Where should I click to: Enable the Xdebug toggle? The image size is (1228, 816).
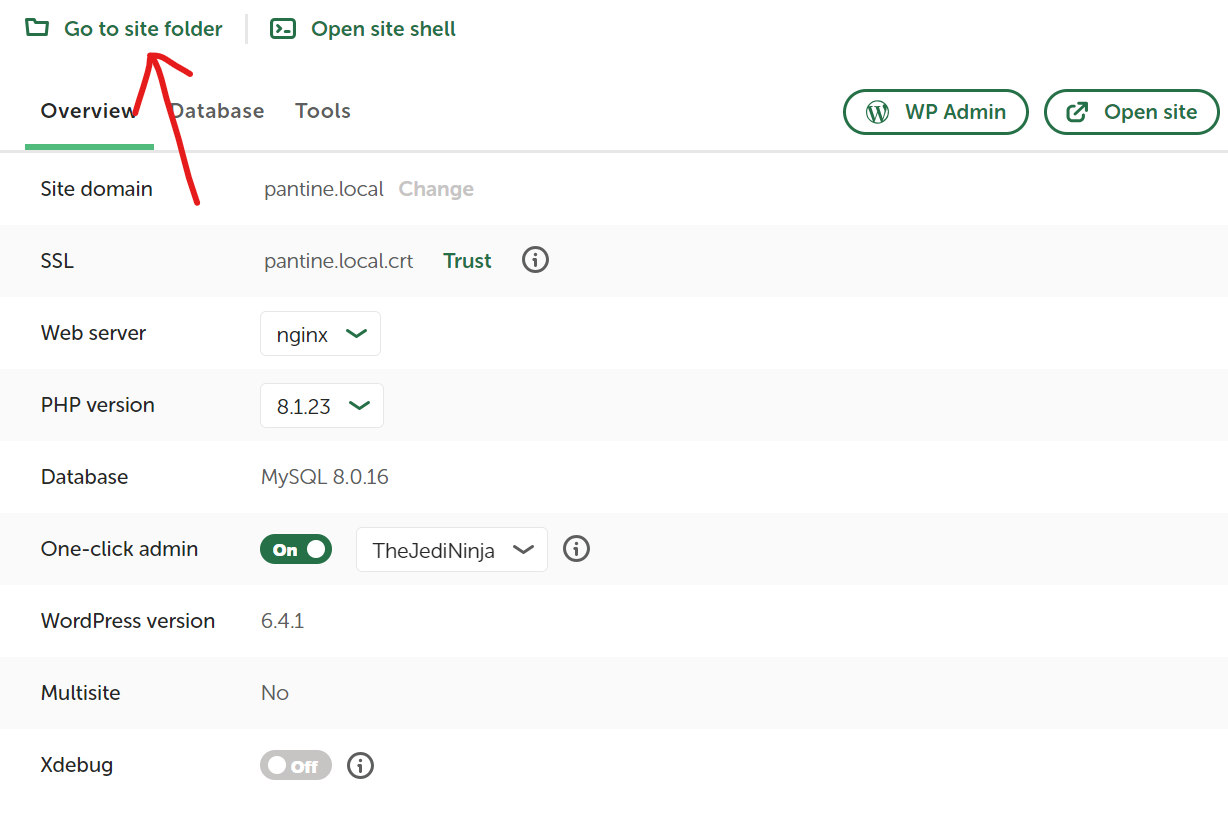pos(295,765)
